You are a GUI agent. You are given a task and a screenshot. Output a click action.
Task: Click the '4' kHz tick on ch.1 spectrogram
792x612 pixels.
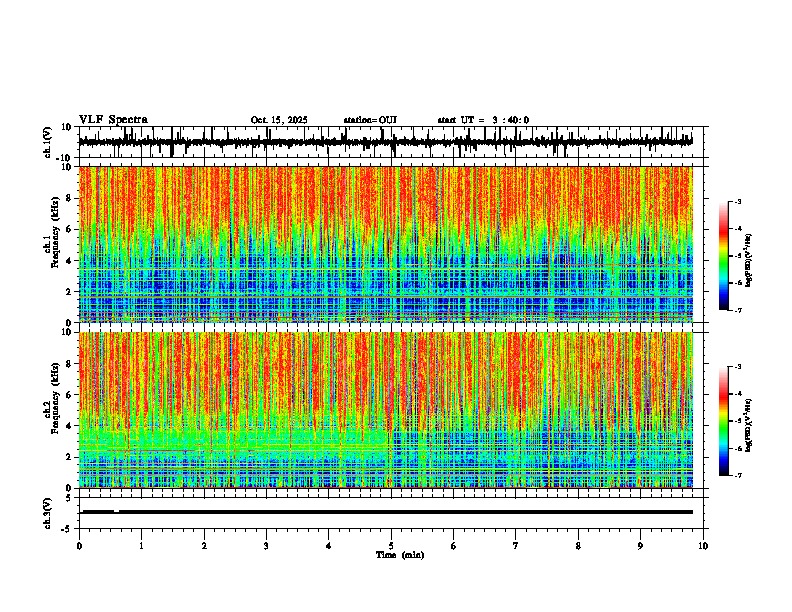coord(68,261)
